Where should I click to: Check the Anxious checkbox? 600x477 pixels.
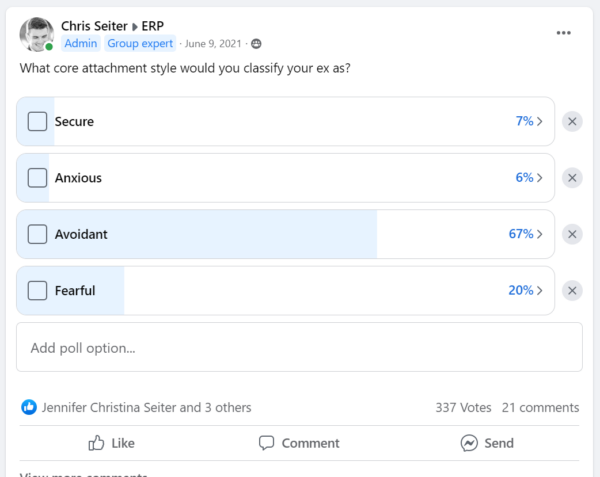37,178
